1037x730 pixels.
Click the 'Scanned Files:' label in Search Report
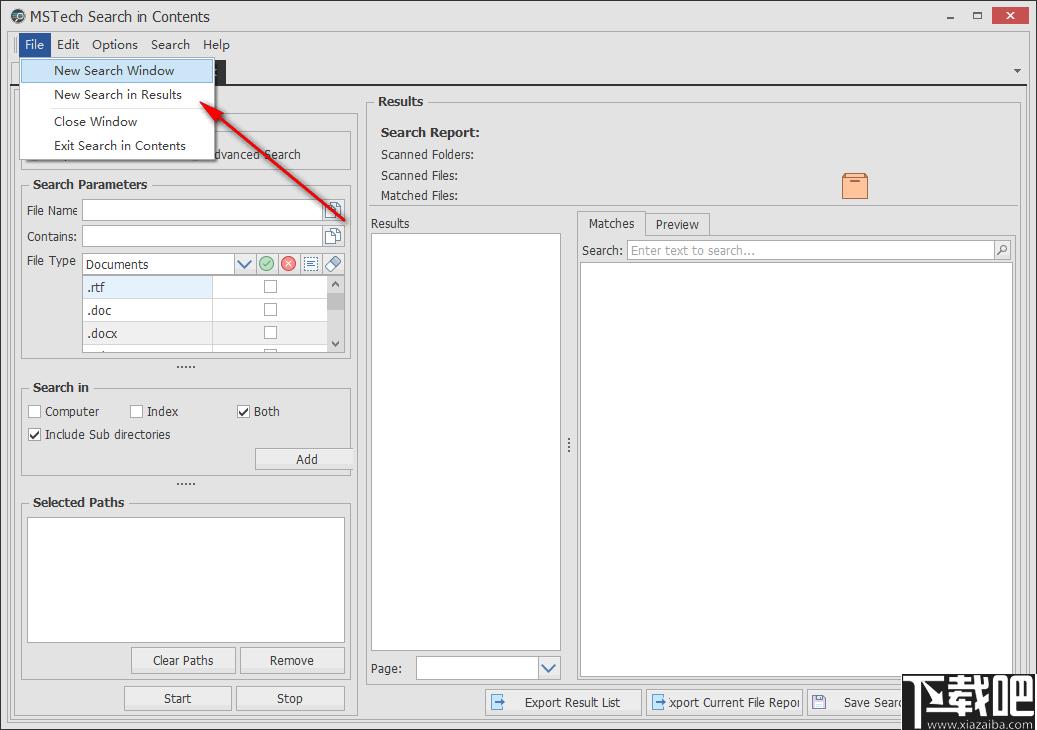(419, 175)
